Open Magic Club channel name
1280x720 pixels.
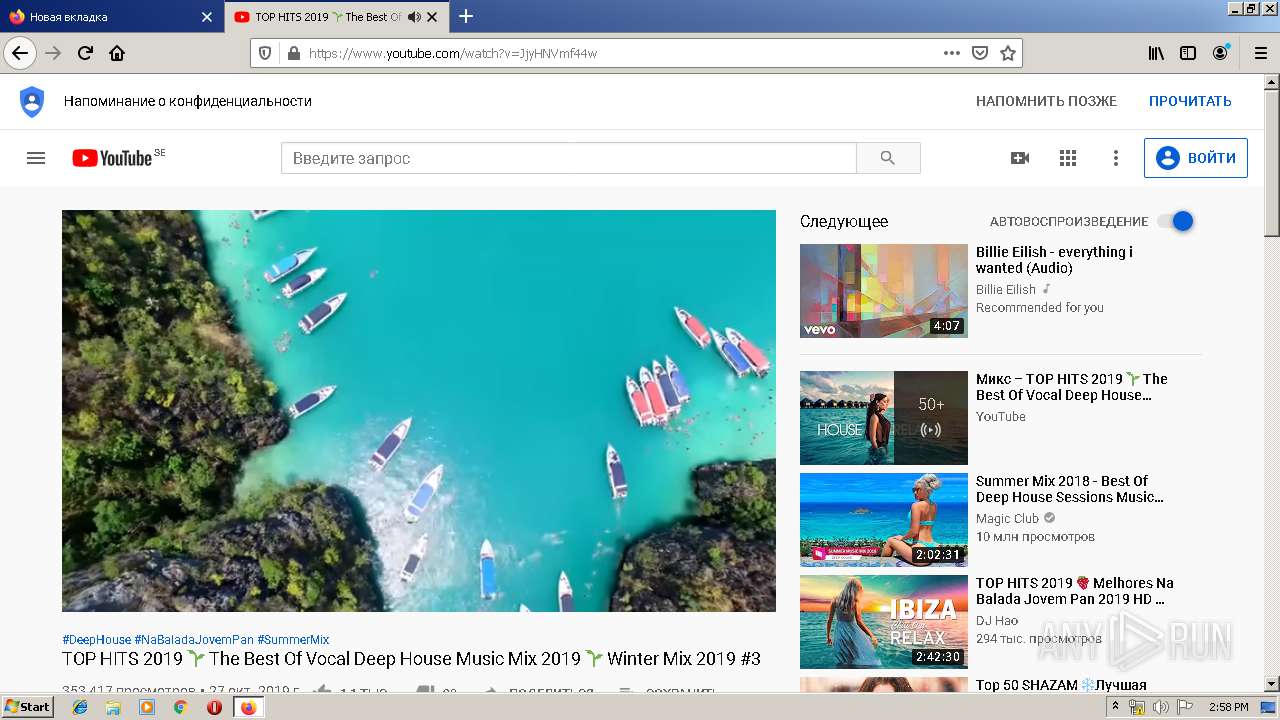(1007, 518)
